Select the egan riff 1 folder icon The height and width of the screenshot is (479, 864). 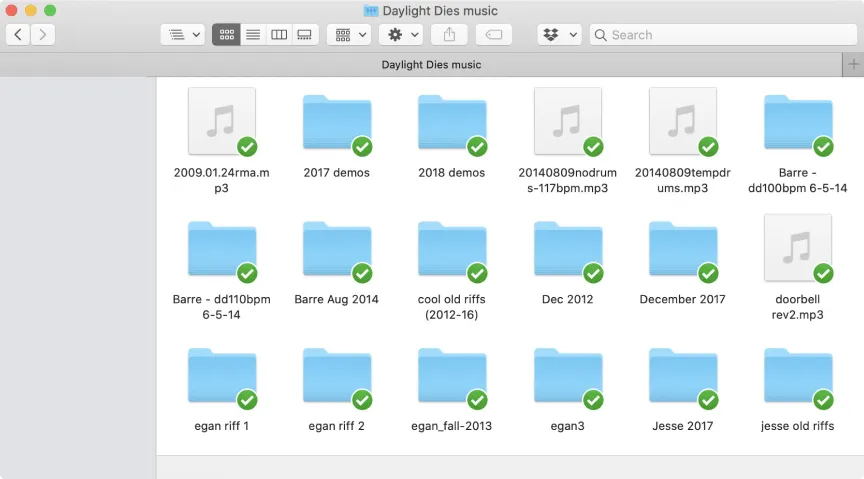click(x=222, y=376)
